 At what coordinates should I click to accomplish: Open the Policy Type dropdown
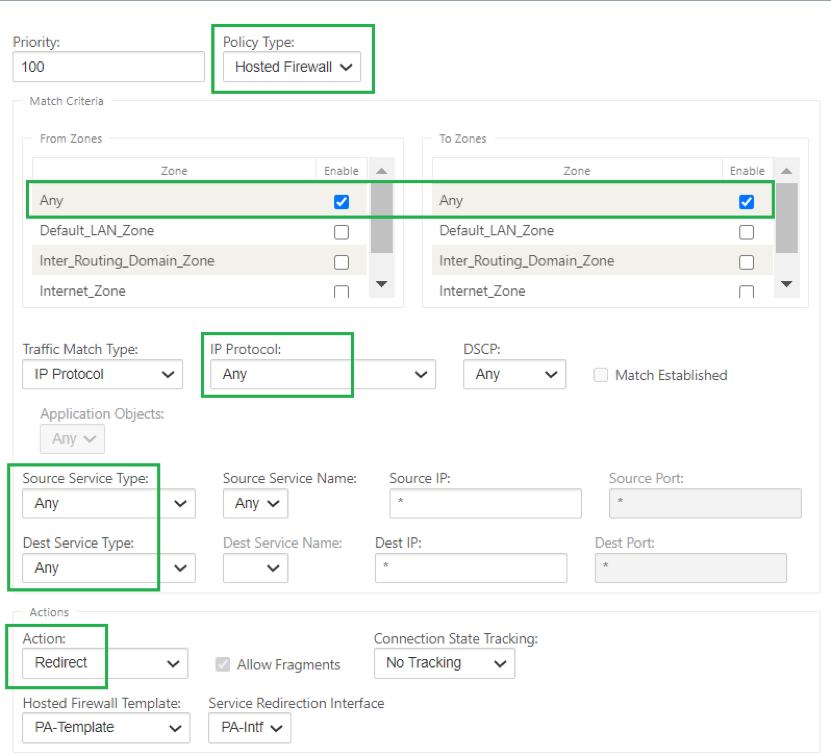(292, 67)
